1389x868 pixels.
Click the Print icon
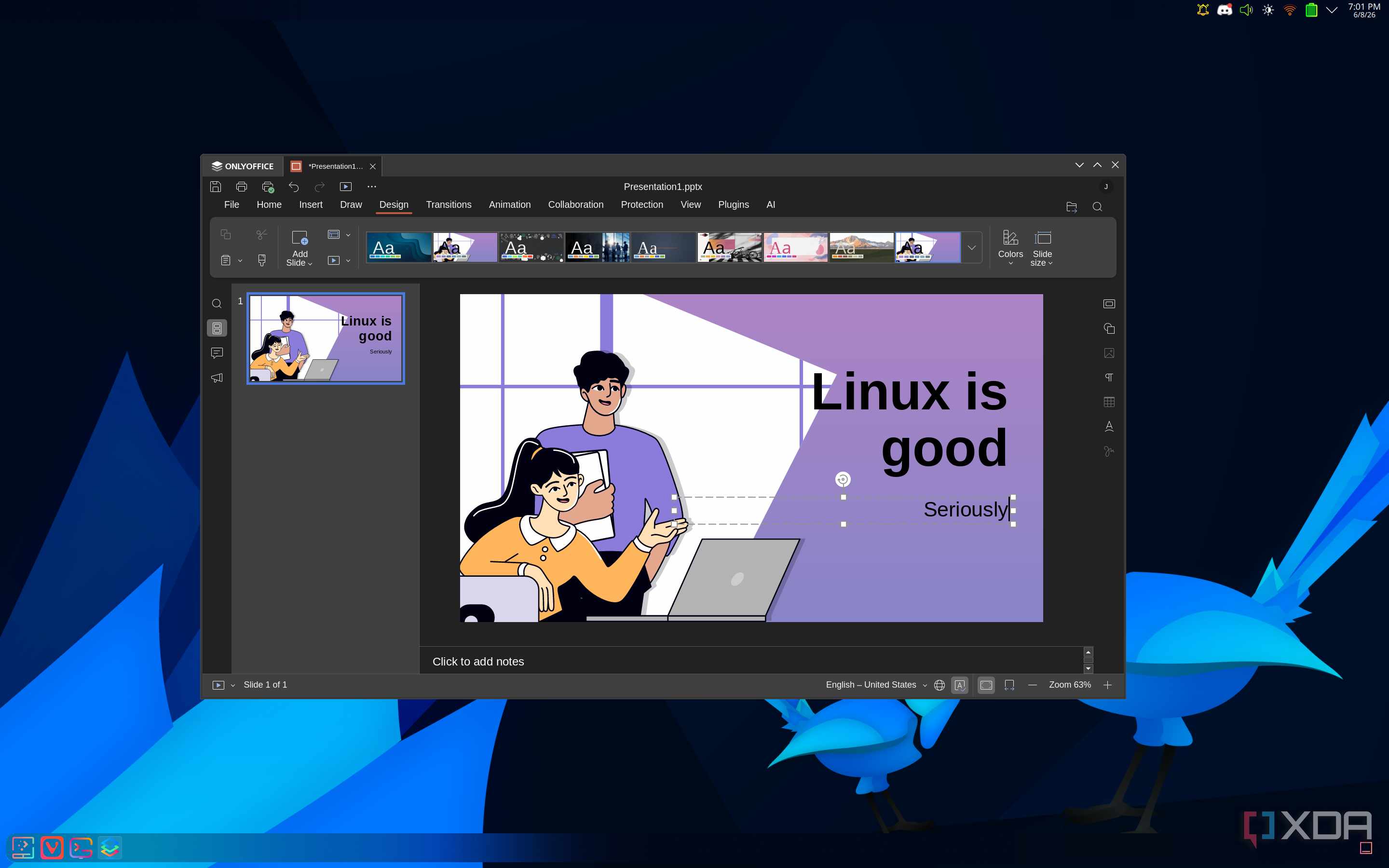click(x=242, y=187)
